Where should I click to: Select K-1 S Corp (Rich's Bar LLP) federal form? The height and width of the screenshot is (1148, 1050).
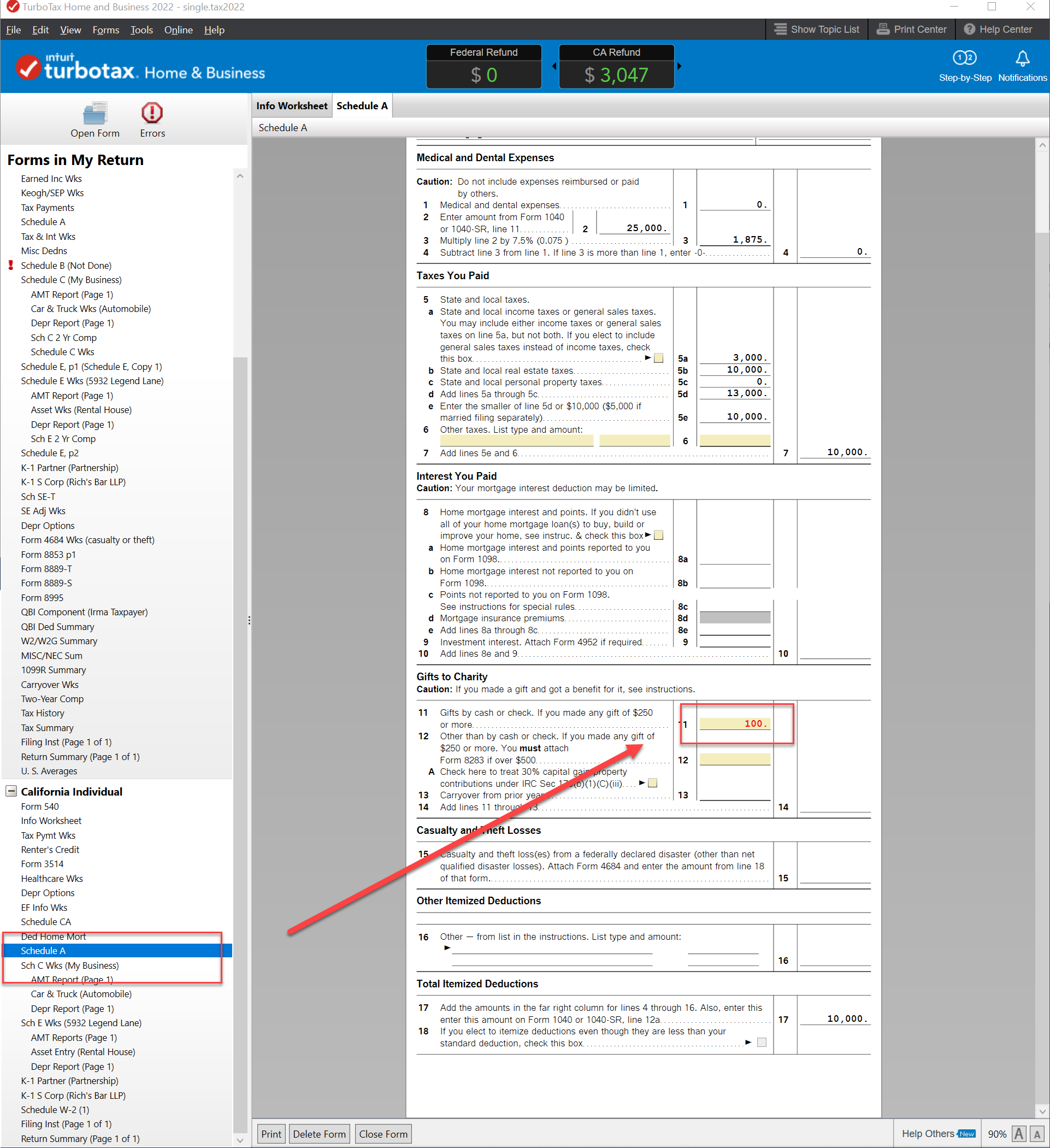[73, 482]
